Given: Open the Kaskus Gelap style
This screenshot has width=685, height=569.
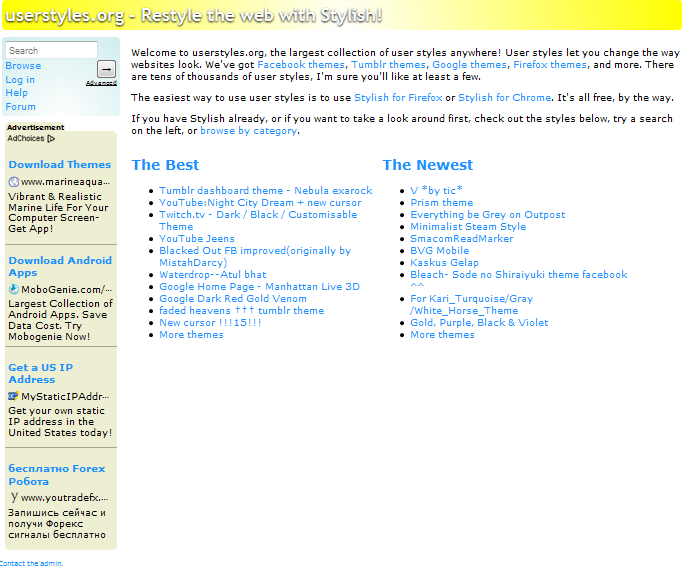Looking at the screenshot, I should 444,263.
